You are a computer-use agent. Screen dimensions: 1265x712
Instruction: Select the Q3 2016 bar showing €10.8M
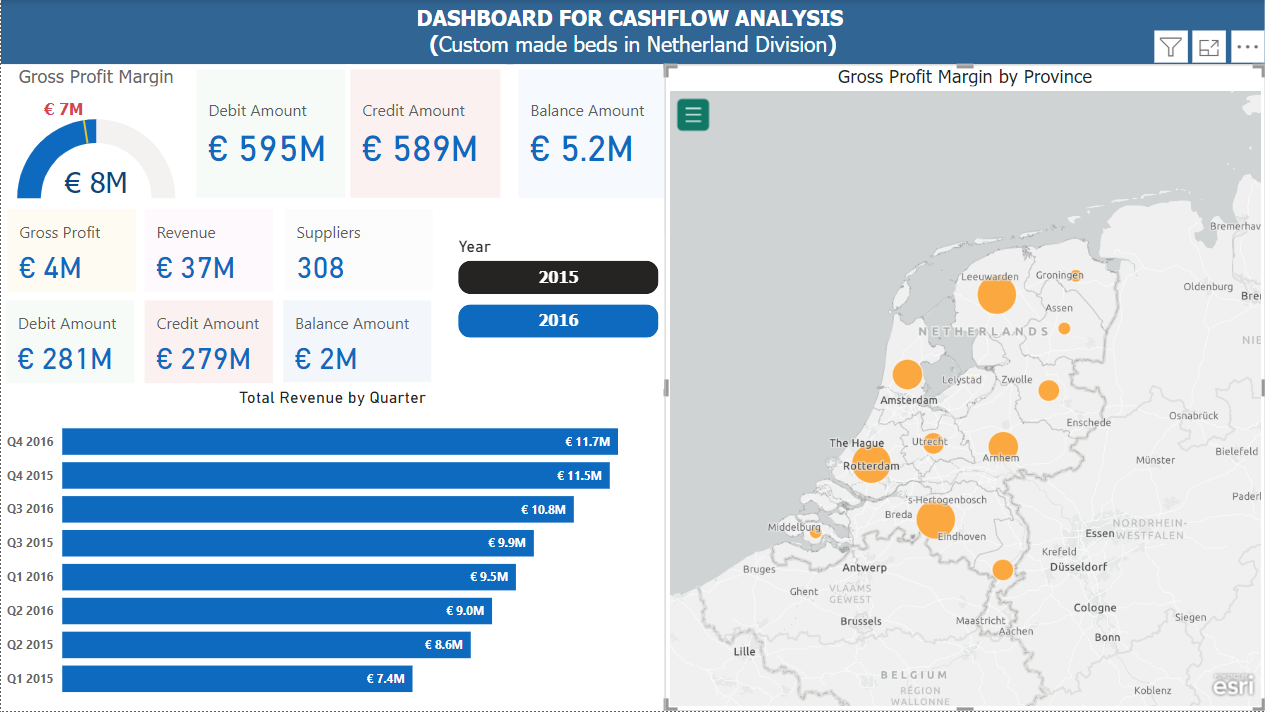tap(317, 509)
